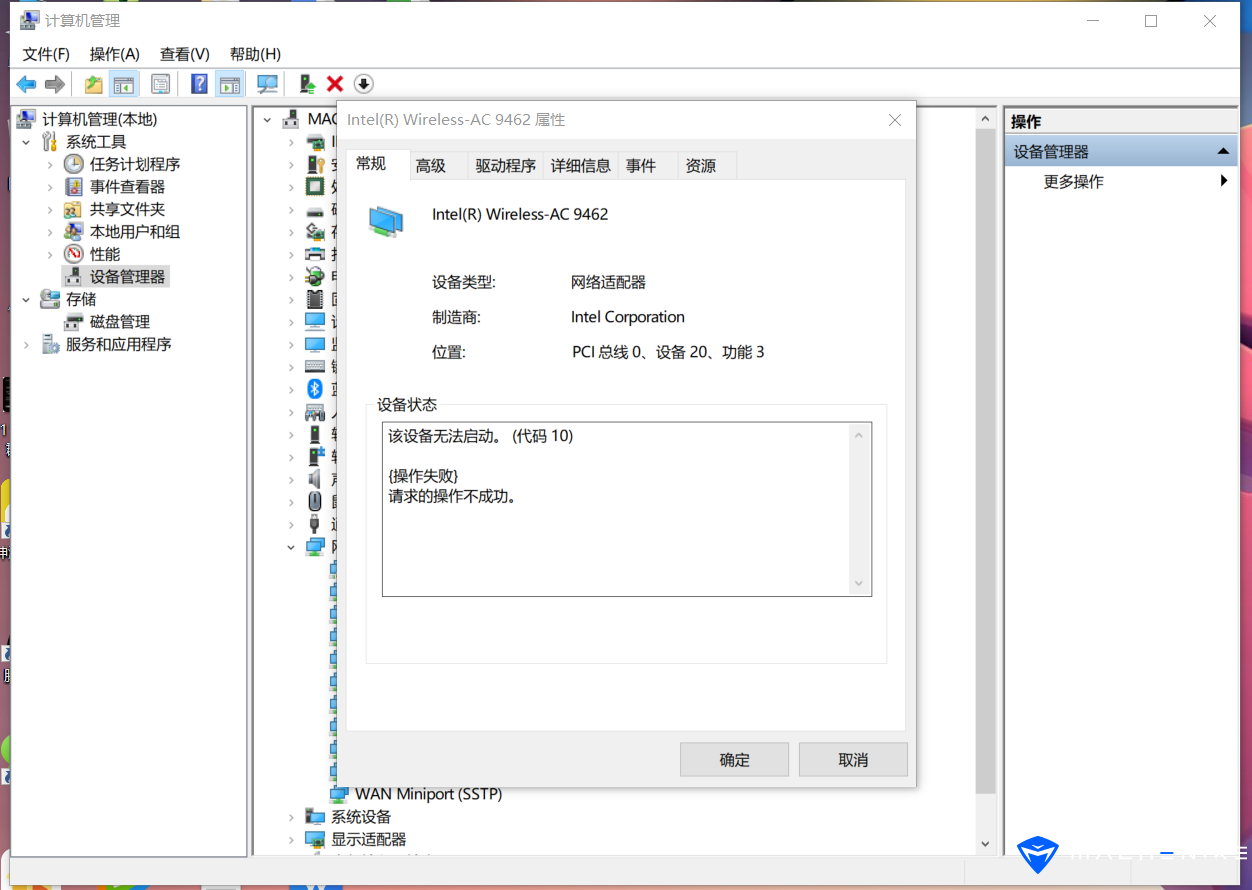Expand the 共享文件夹 node
The image size is (1252, 890).
pyautogui.click(x=50, y=209)
